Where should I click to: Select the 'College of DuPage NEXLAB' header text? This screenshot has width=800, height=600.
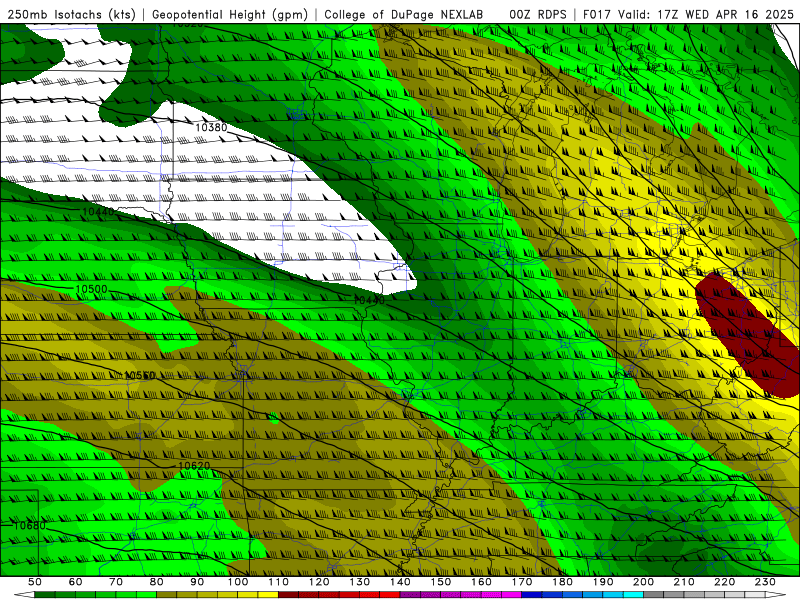pyautogui.click(x=403, y=14)
